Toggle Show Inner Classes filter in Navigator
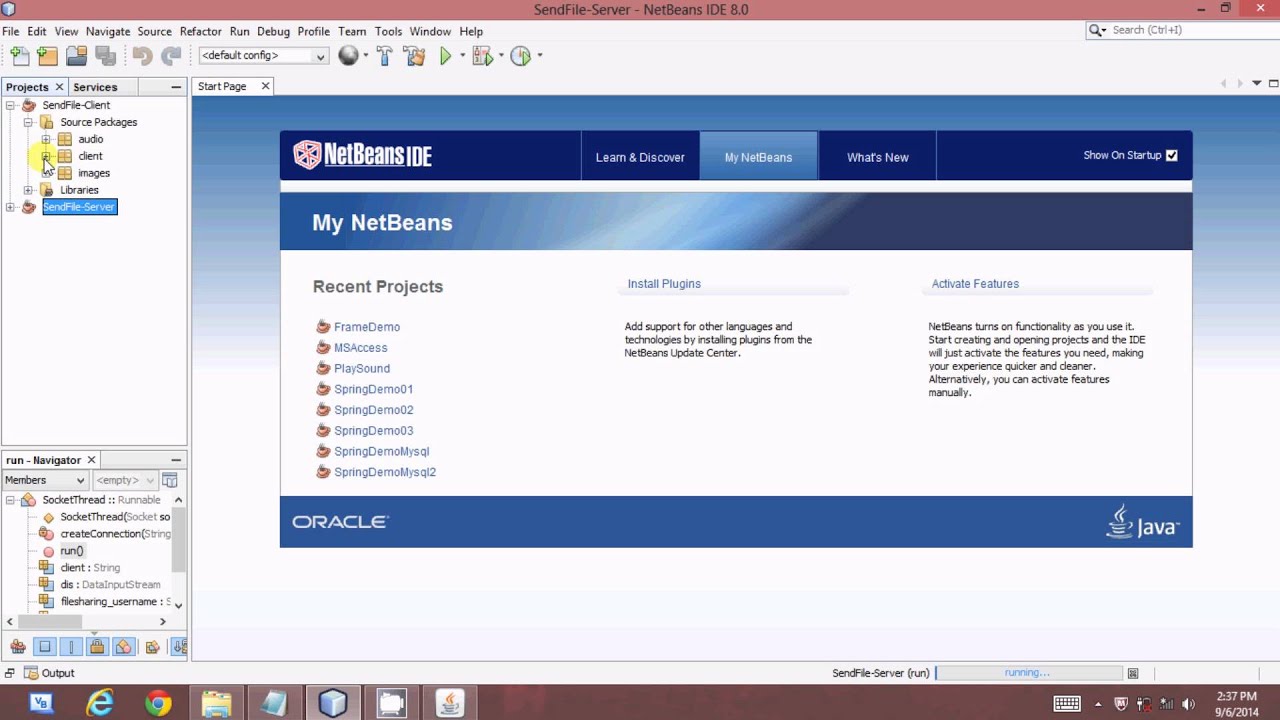This screenshot has height=720, width=1280. click(x=123, y=647)
